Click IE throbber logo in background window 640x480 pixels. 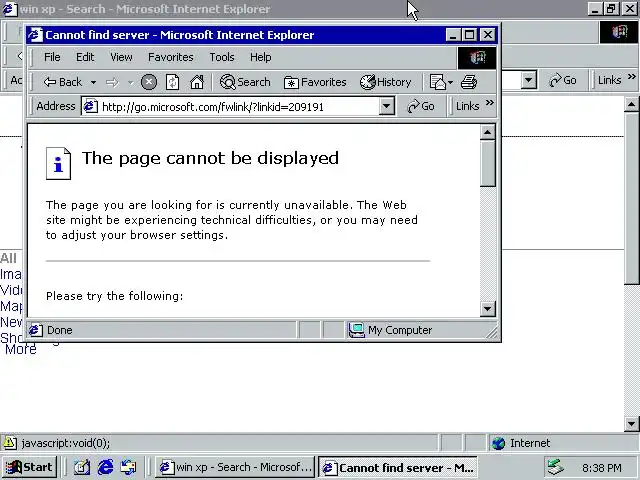point(619,32)
